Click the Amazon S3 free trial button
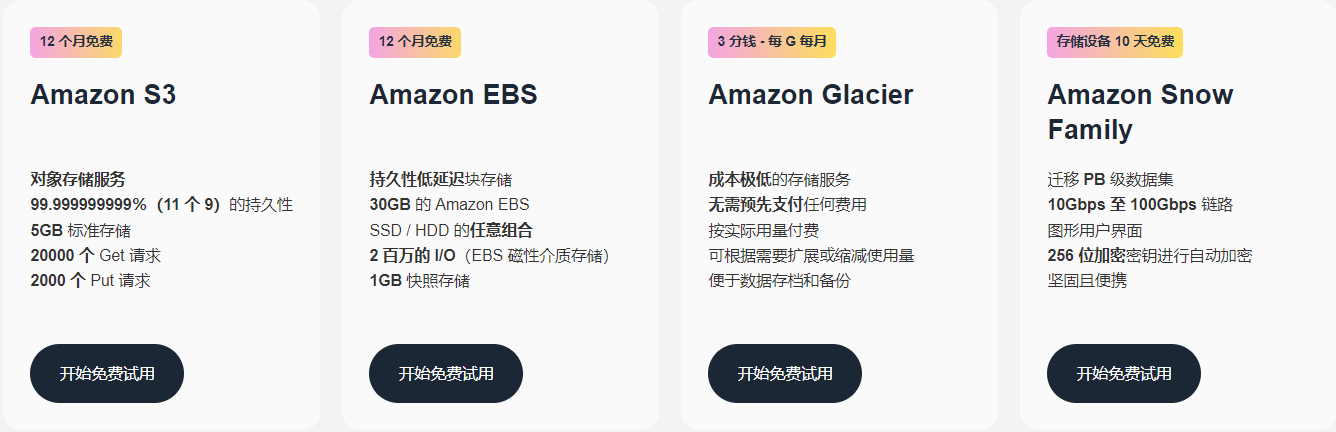 click(x=107, y=374)
